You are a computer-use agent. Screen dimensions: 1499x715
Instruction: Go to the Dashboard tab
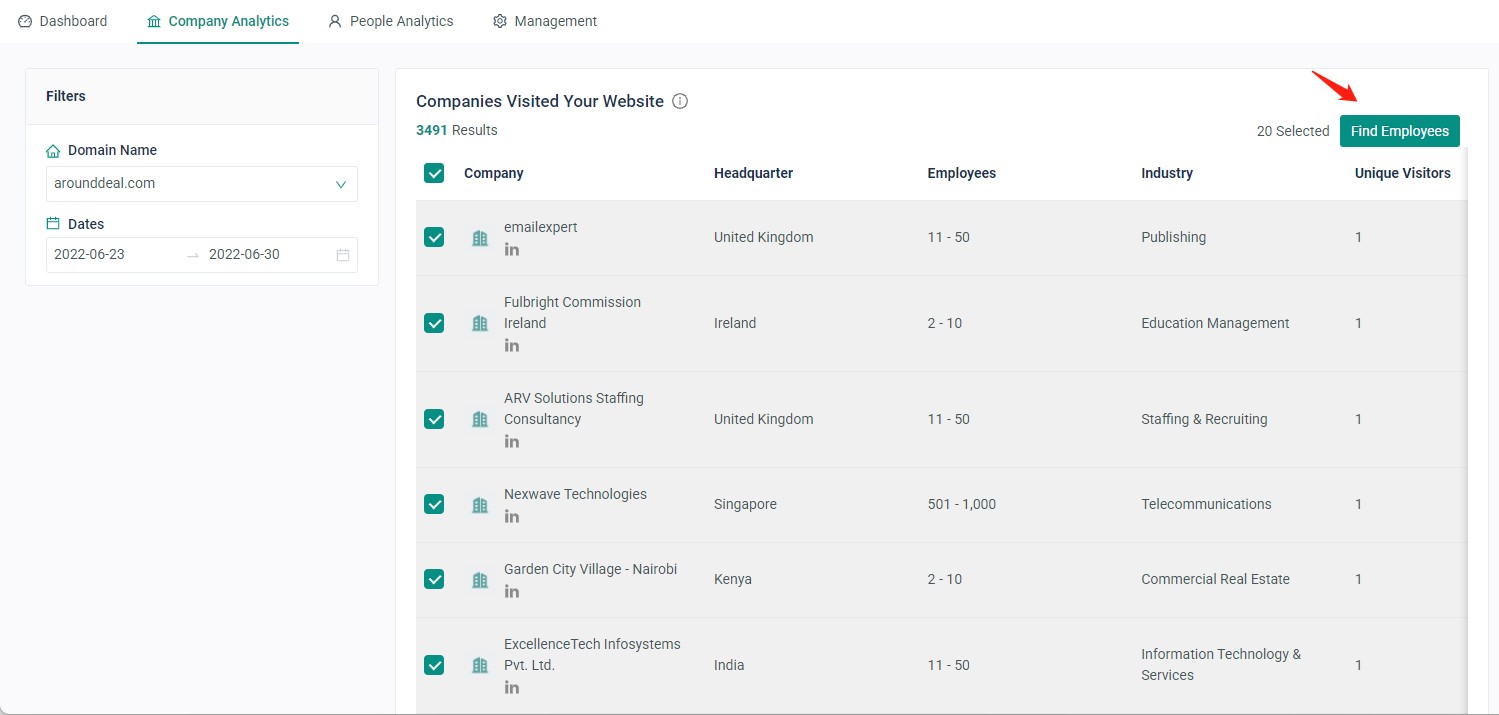63,21
